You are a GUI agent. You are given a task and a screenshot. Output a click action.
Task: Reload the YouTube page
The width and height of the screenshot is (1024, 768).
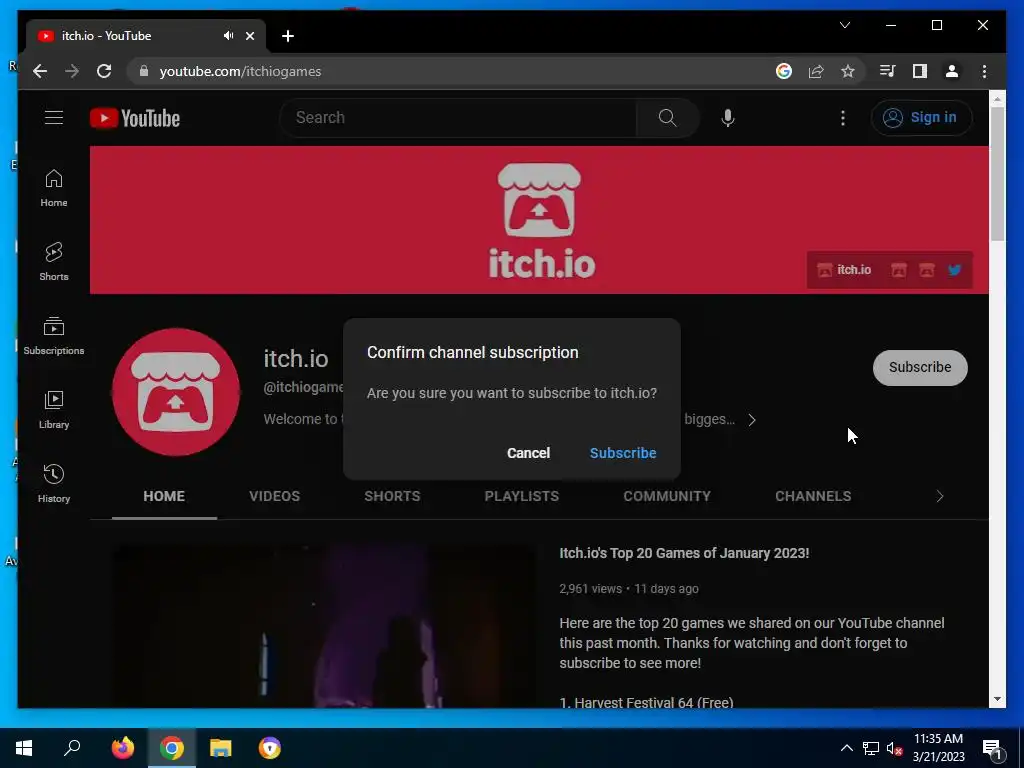[104, 71]
